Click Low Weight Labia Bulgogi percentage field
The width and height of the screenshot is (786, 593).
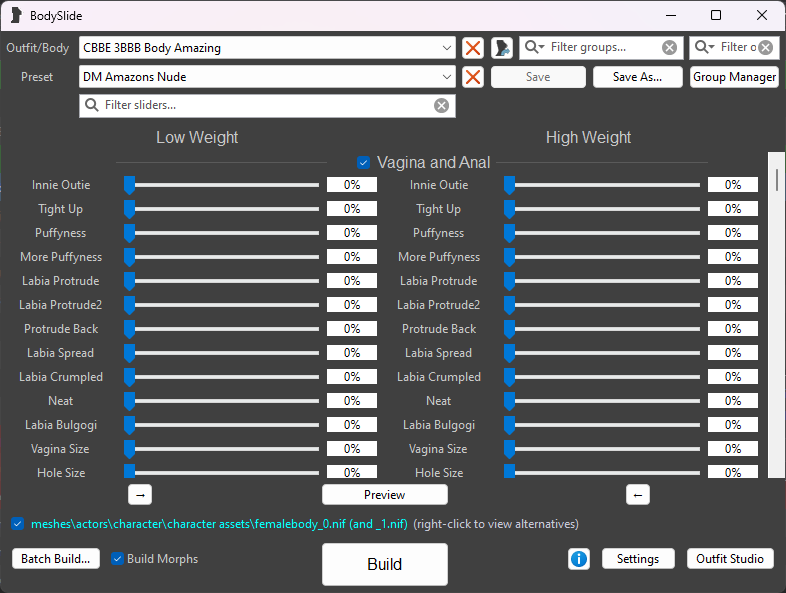point(352,425)
